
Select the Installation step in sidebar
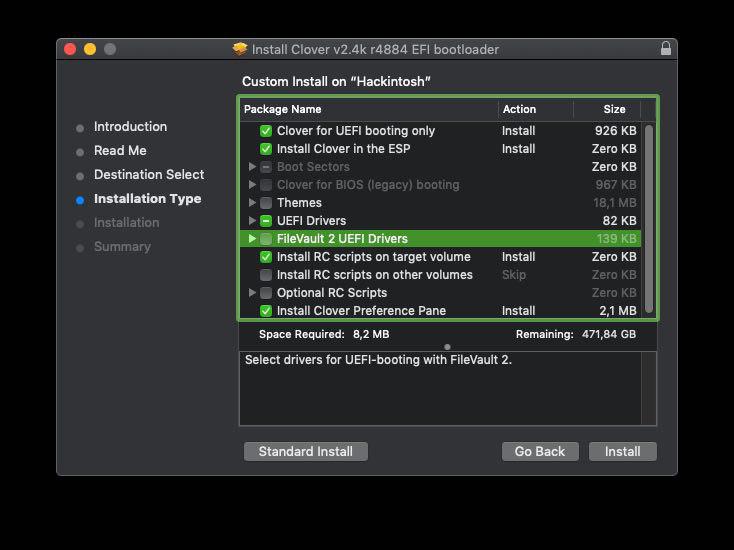point(126,223)
